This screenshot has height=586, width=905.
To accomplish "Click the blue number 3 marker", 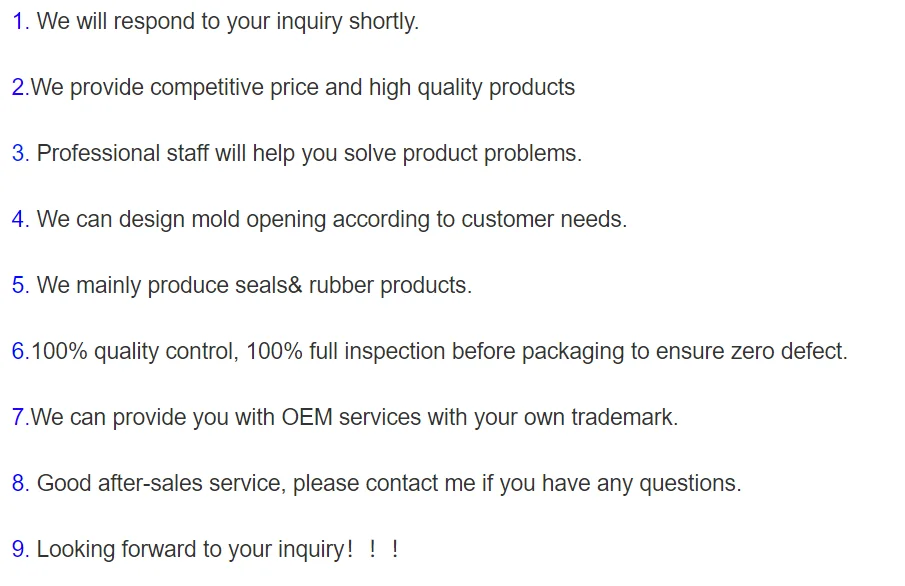I will (x=18, y=154).
